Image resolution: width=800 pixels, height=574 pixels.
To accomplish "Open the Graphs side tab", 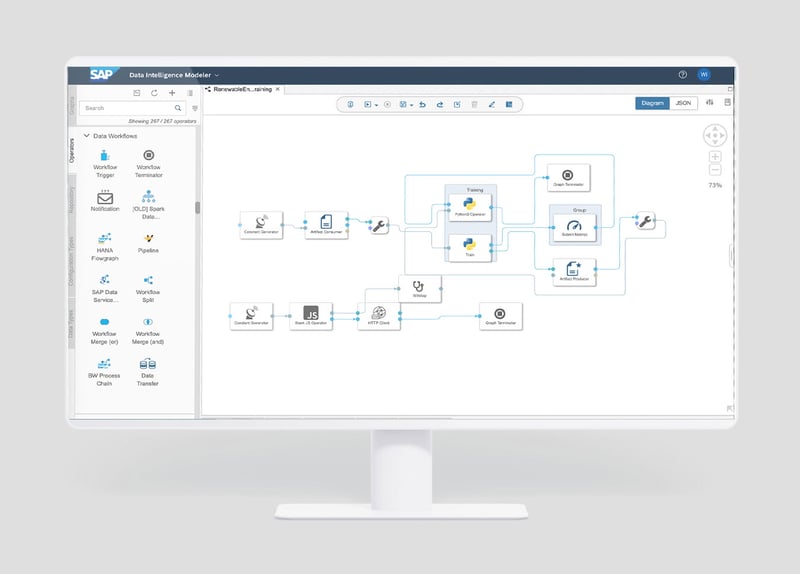I will (71, 106).
